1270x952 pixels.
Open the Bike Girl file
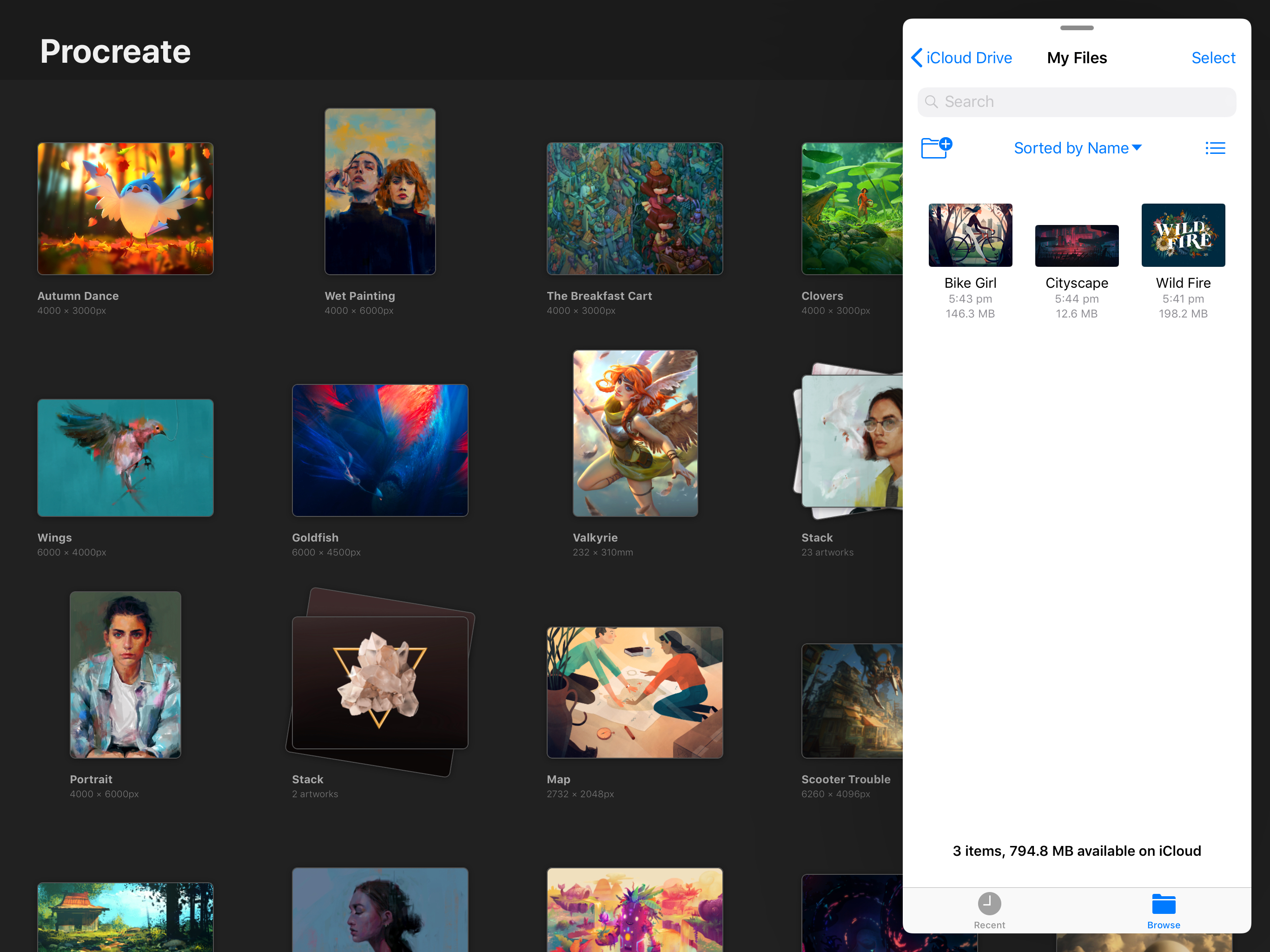tap(970, 235)
